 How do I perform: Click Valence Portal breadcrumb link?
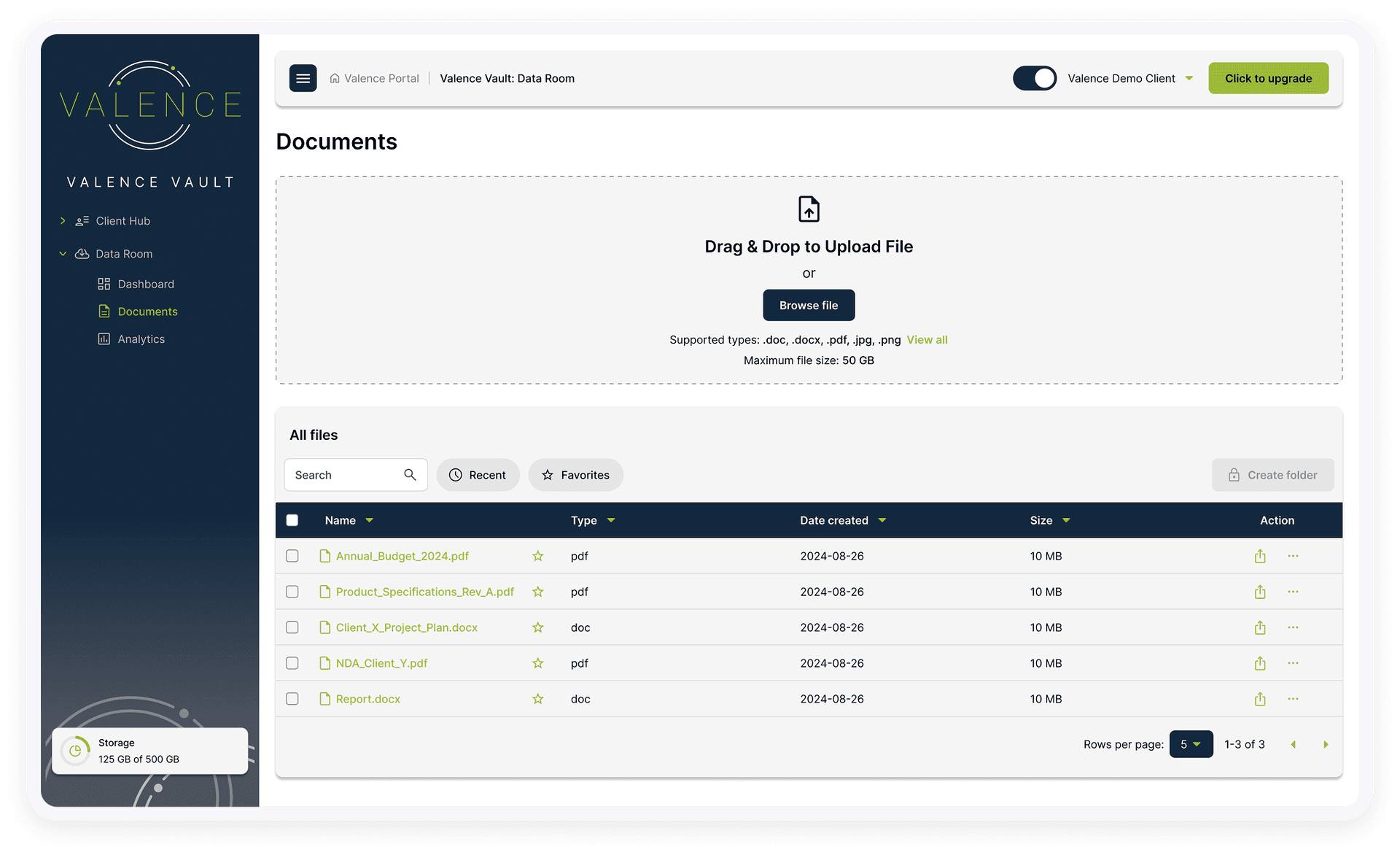[x=381, y=78]
